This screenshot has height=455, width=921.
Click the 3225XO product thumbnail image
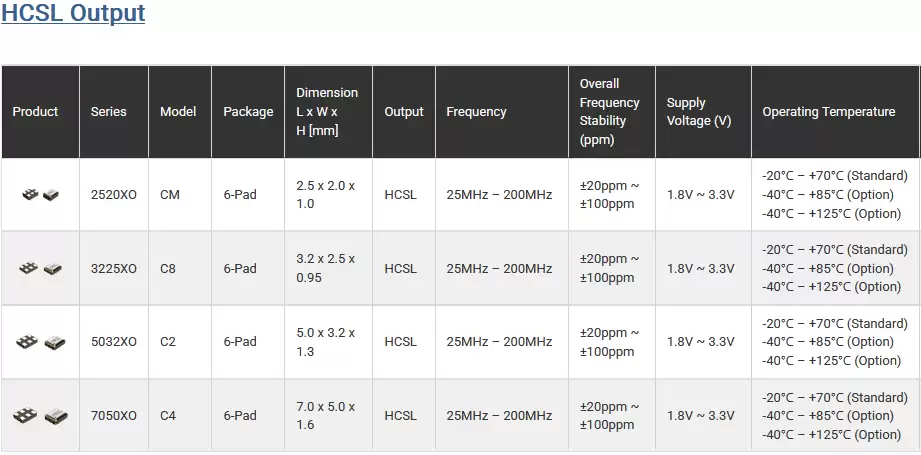click(x=41, y=268)
